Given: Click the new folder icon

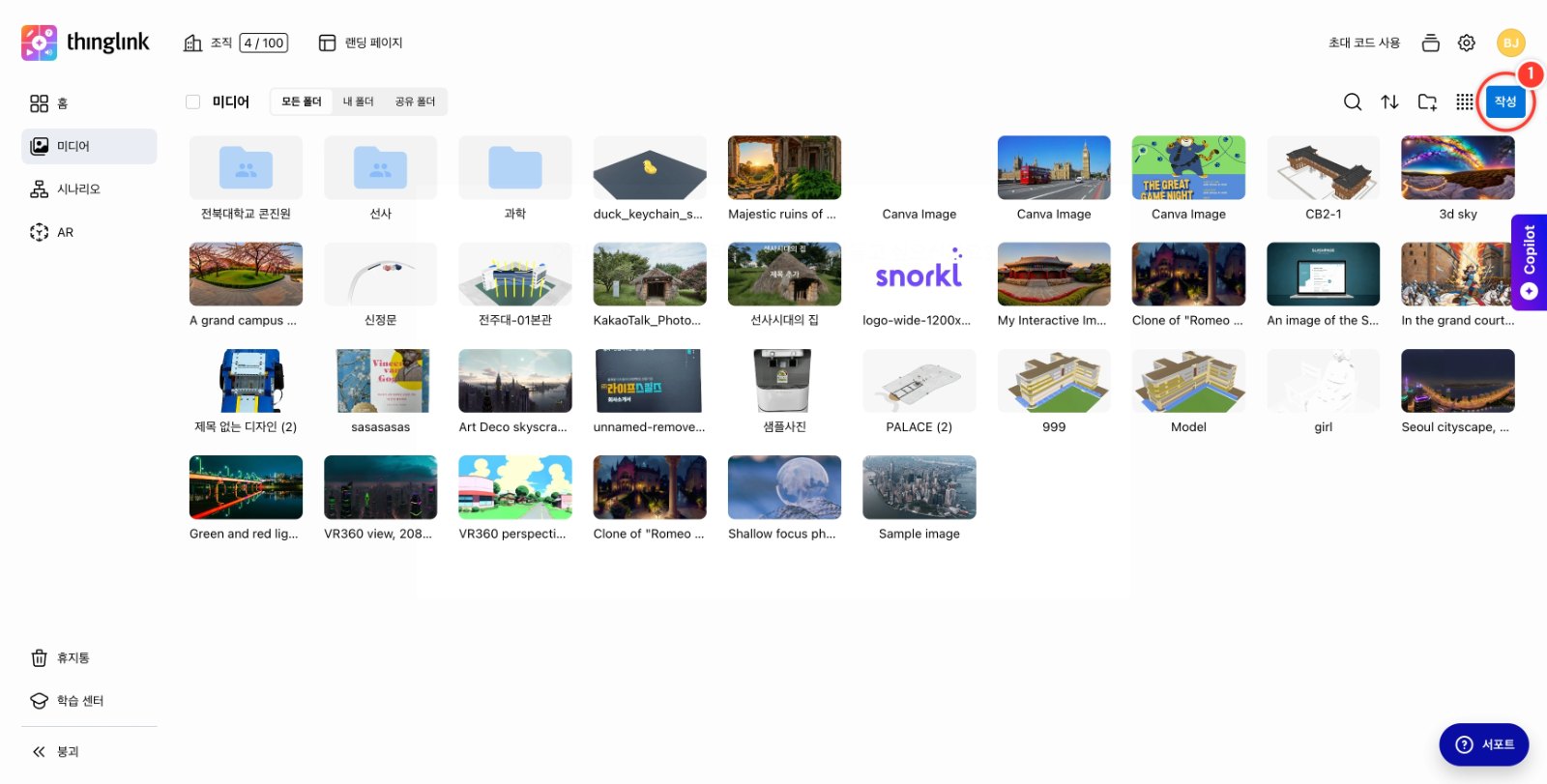Looking at the screenshot, I should pos(1427,102).
